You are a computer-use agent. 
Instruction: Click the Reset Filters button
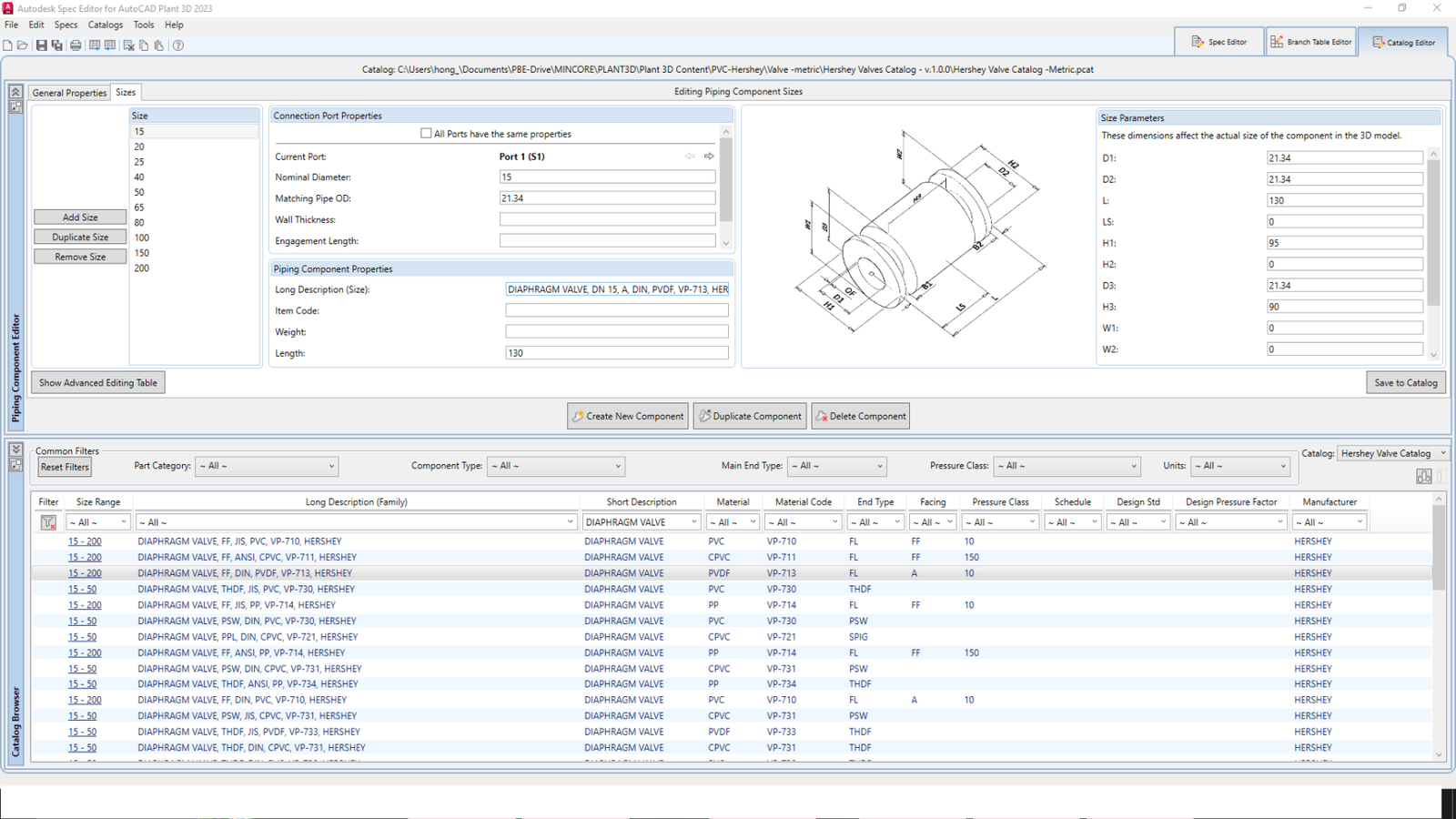(x=65, y=467)
